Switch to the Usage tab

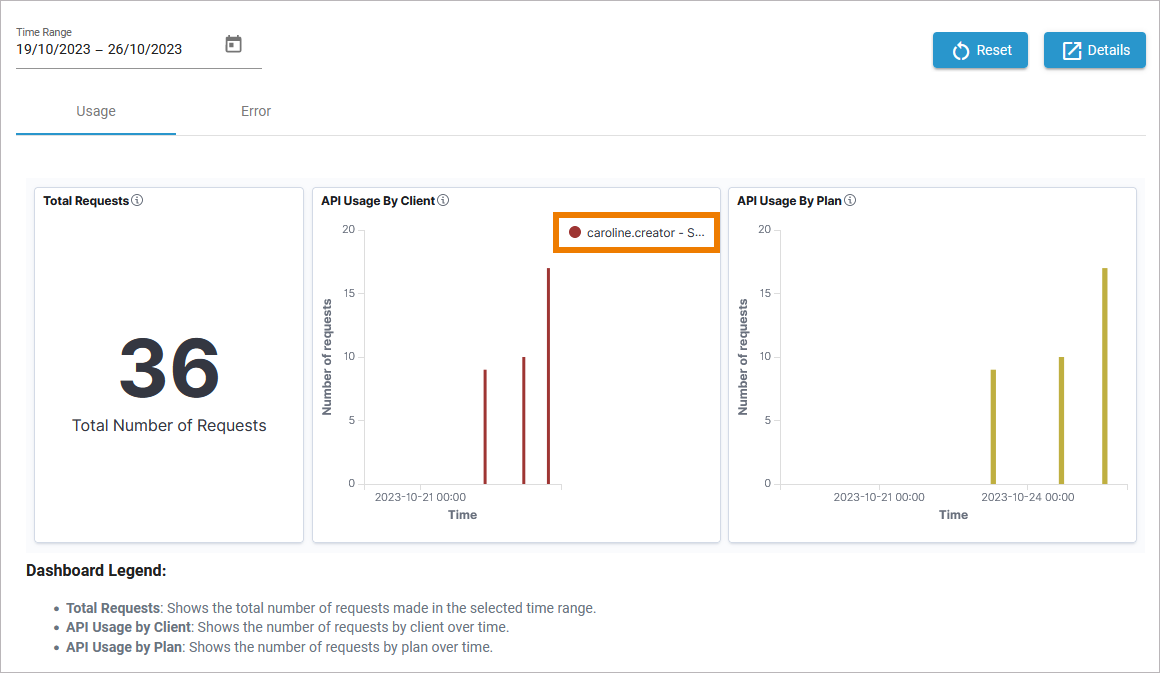[96, 111]
